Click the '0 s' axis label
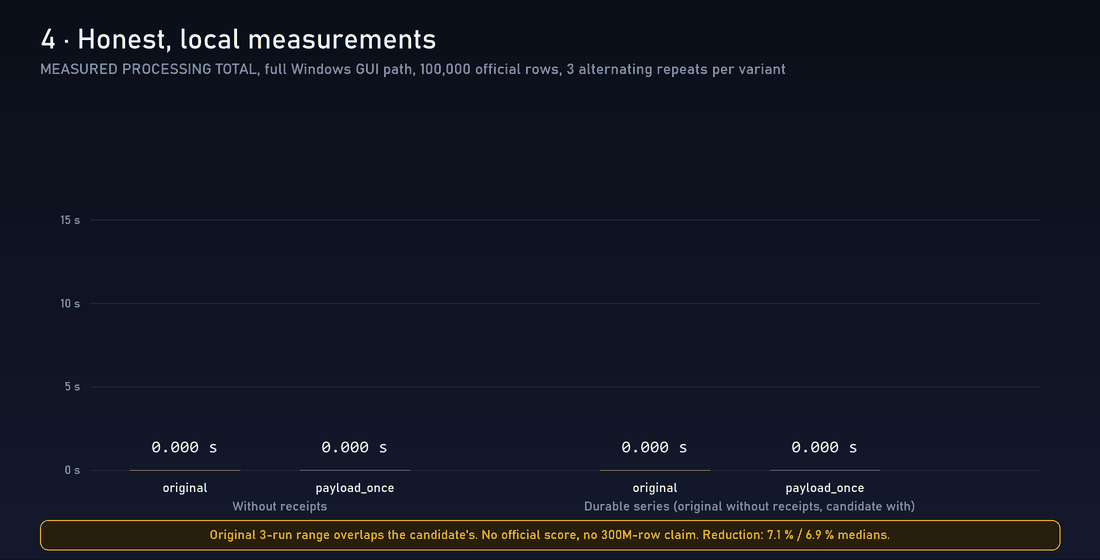1100x560 pixels. 72,470
